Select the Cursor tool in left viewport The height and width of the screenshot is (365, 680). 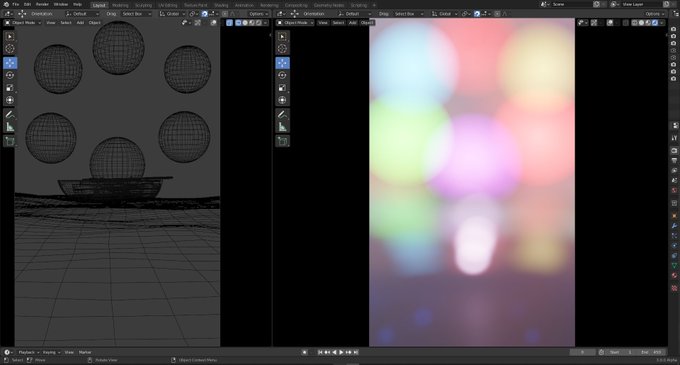tap(10, 49)
